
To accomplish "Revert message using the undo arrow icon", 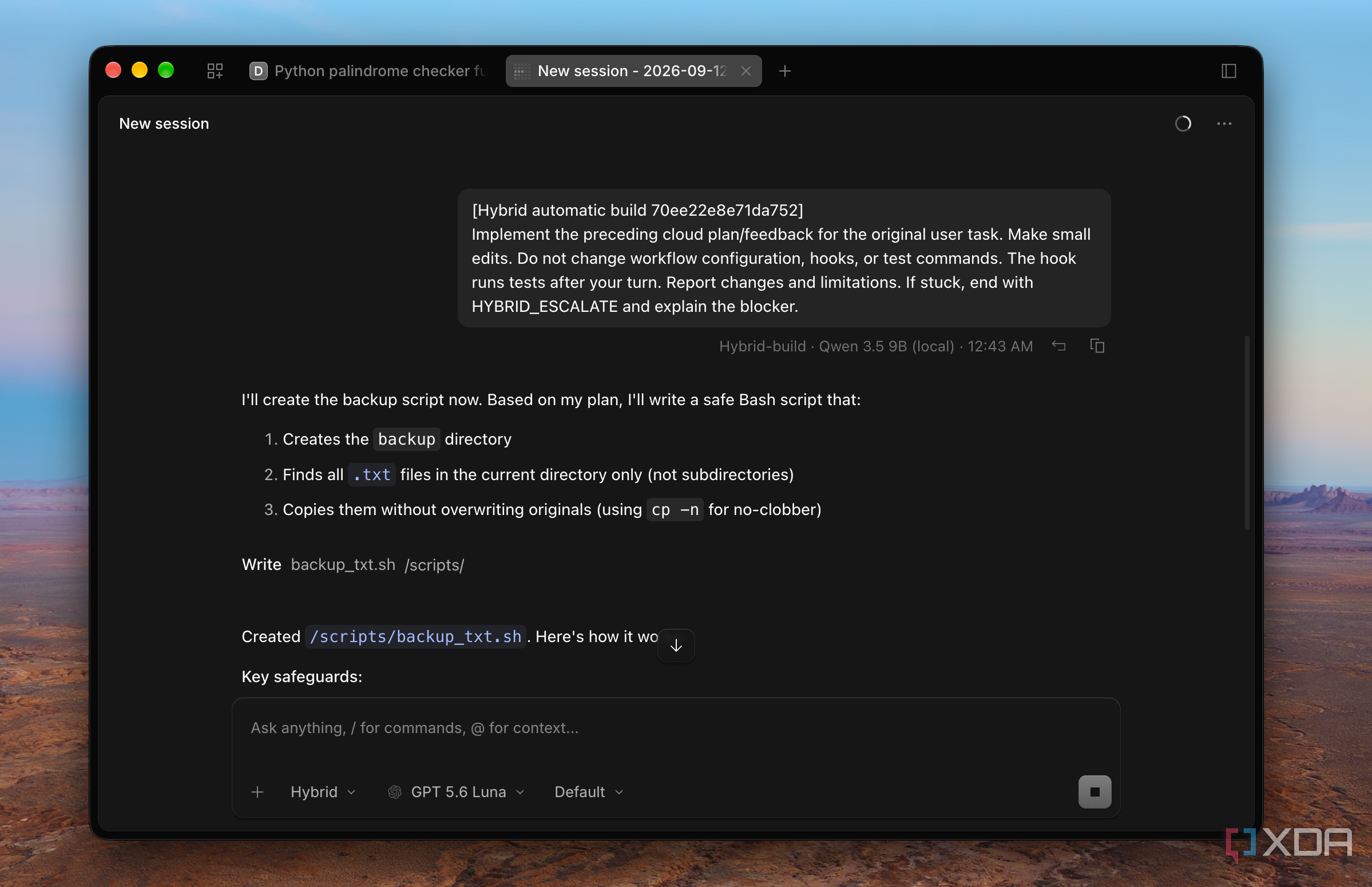I will point(1058,346).
